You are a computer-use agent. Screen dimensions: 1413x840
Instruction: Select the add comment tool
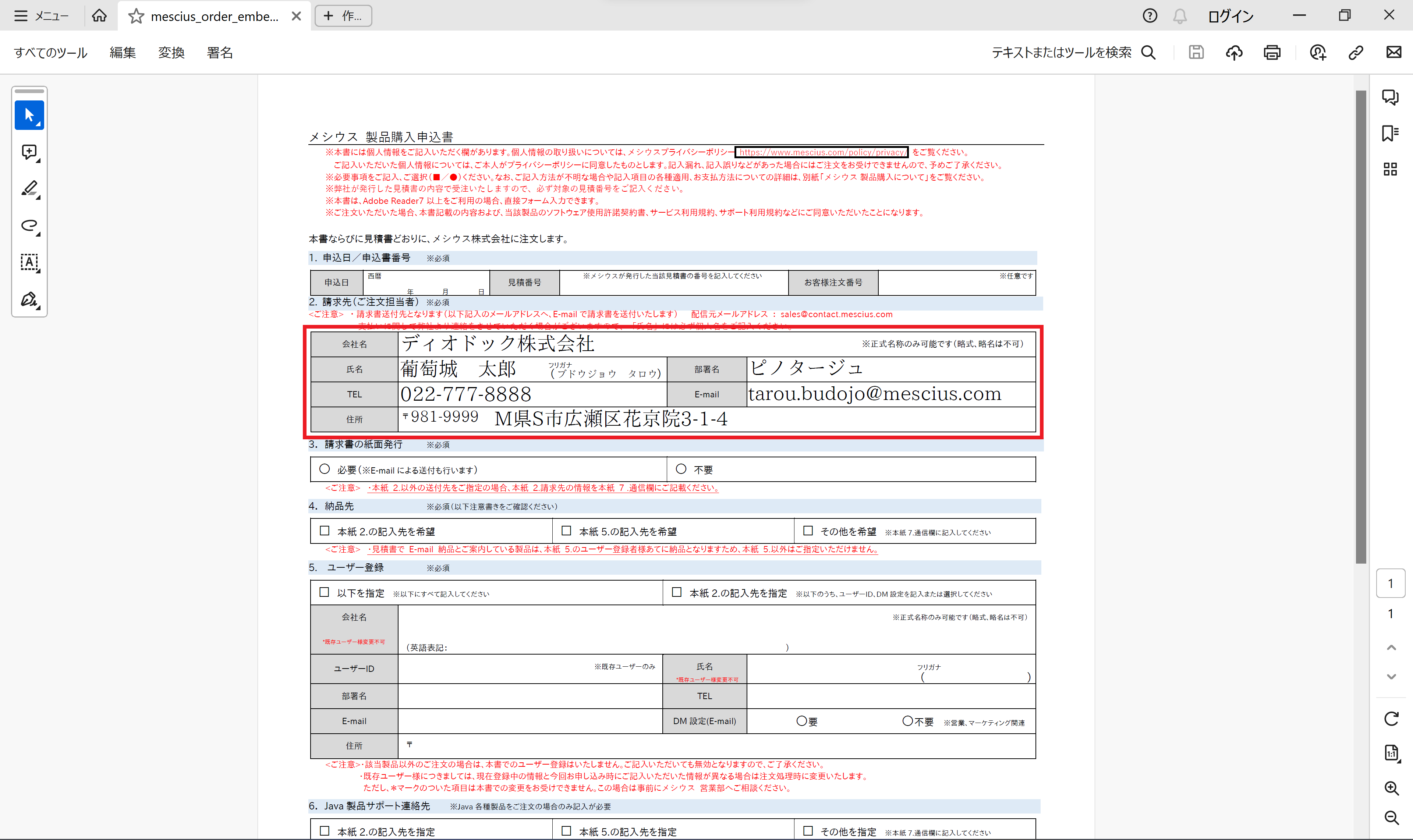tap(29, 152)
